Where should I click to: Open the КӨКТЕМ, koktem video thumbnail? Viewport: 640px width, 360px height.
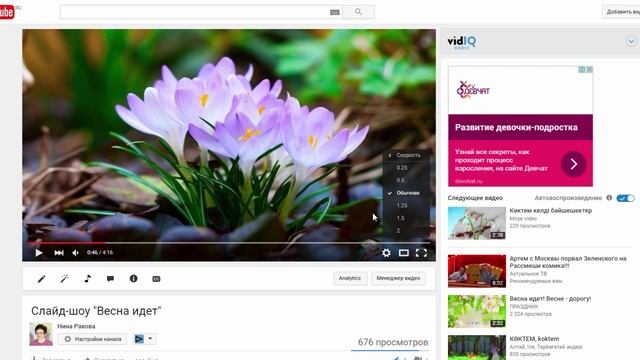point(477,348)
